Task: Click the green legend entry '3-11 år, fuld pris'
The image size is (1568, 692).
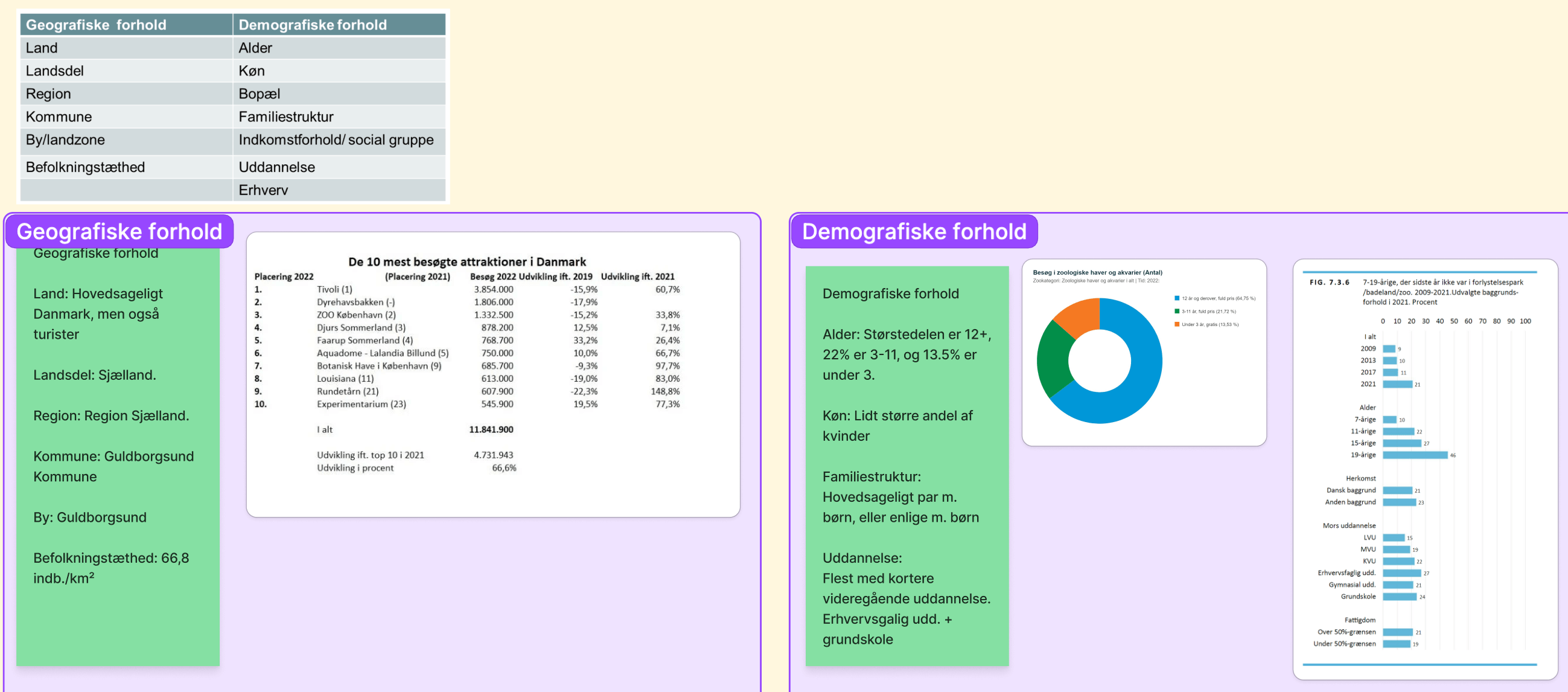Action: click(1205, 311)
